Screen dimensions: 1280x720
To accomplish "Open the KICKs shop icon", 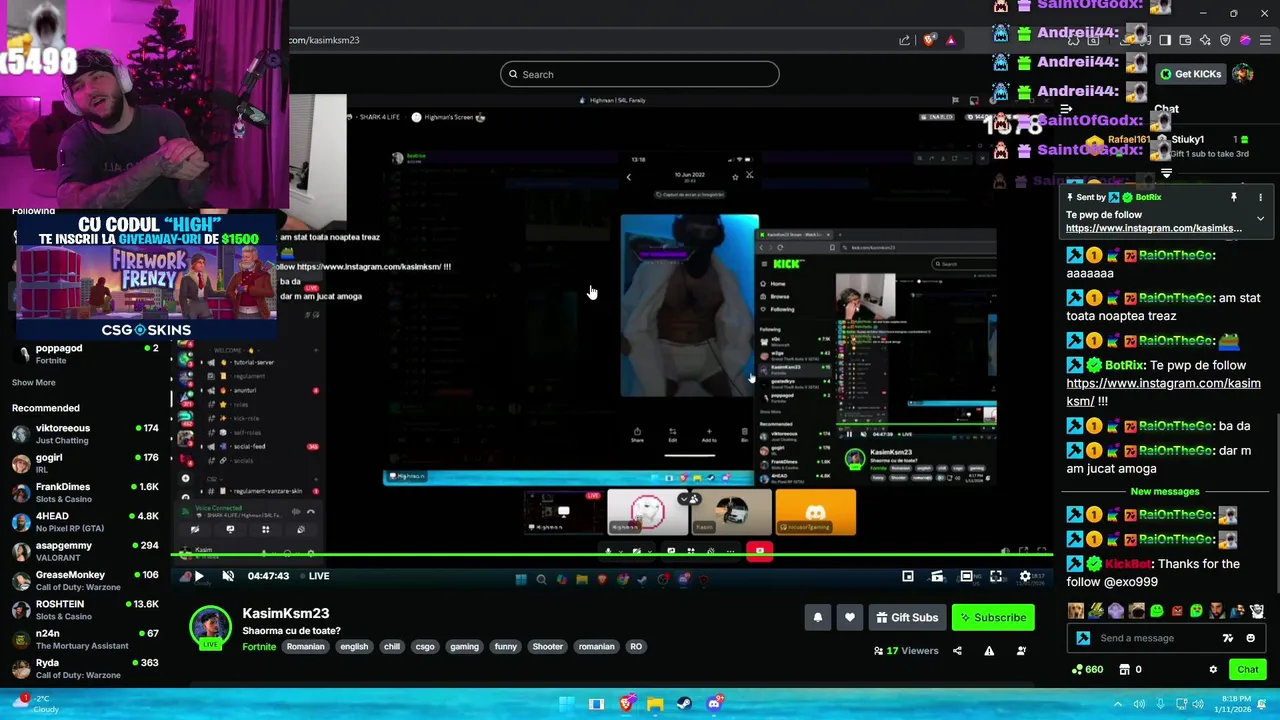I will 1124,670.
